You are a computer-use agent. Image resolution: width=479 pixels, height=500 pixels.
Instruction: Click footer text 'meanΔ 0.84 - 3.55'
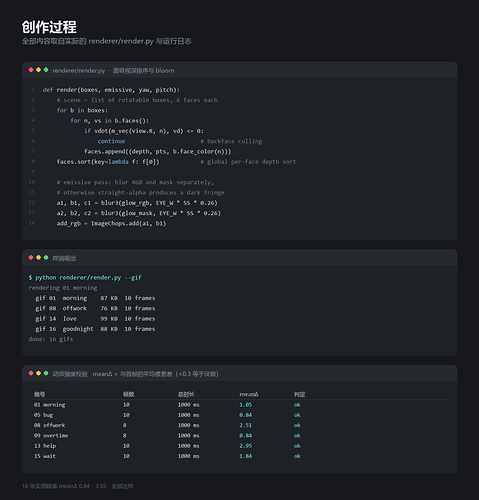(x=83, y=486)
